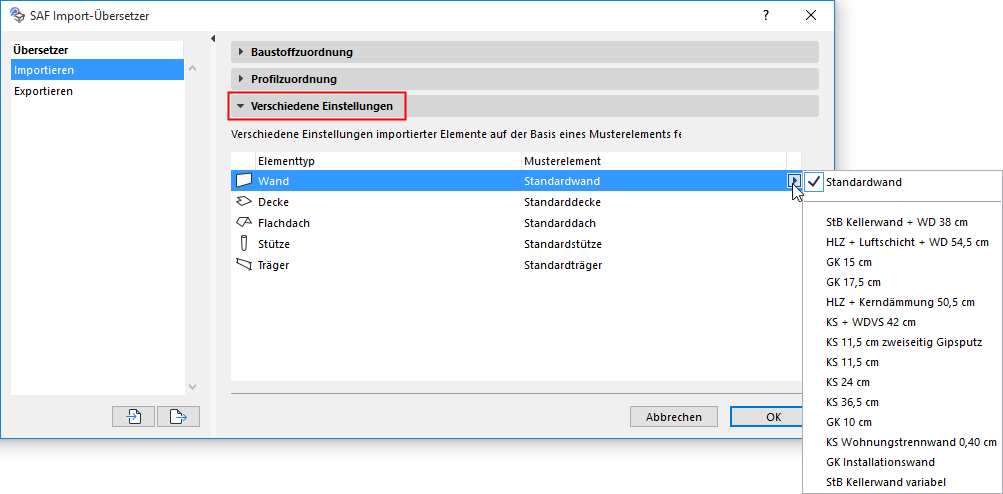Click the Stütze column icon
Image resolution: width=1003 pixels, height=494 pixels.
tap(244, 244)
